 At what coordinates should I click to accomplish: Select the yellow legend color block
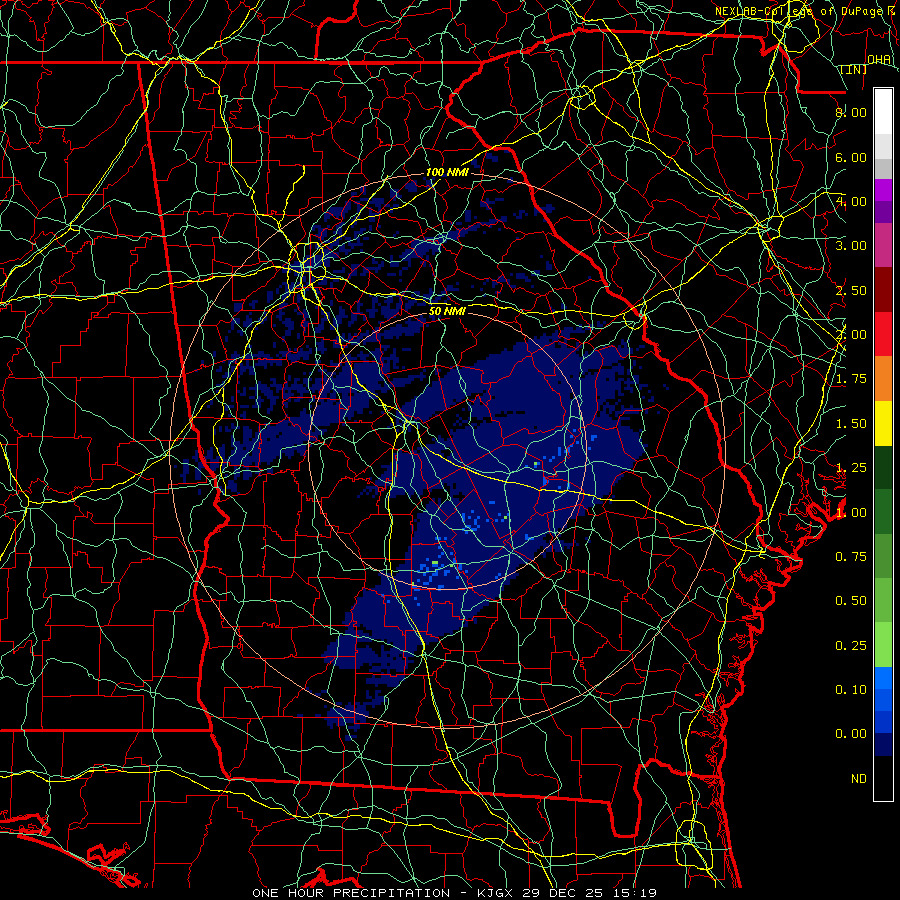883,423
